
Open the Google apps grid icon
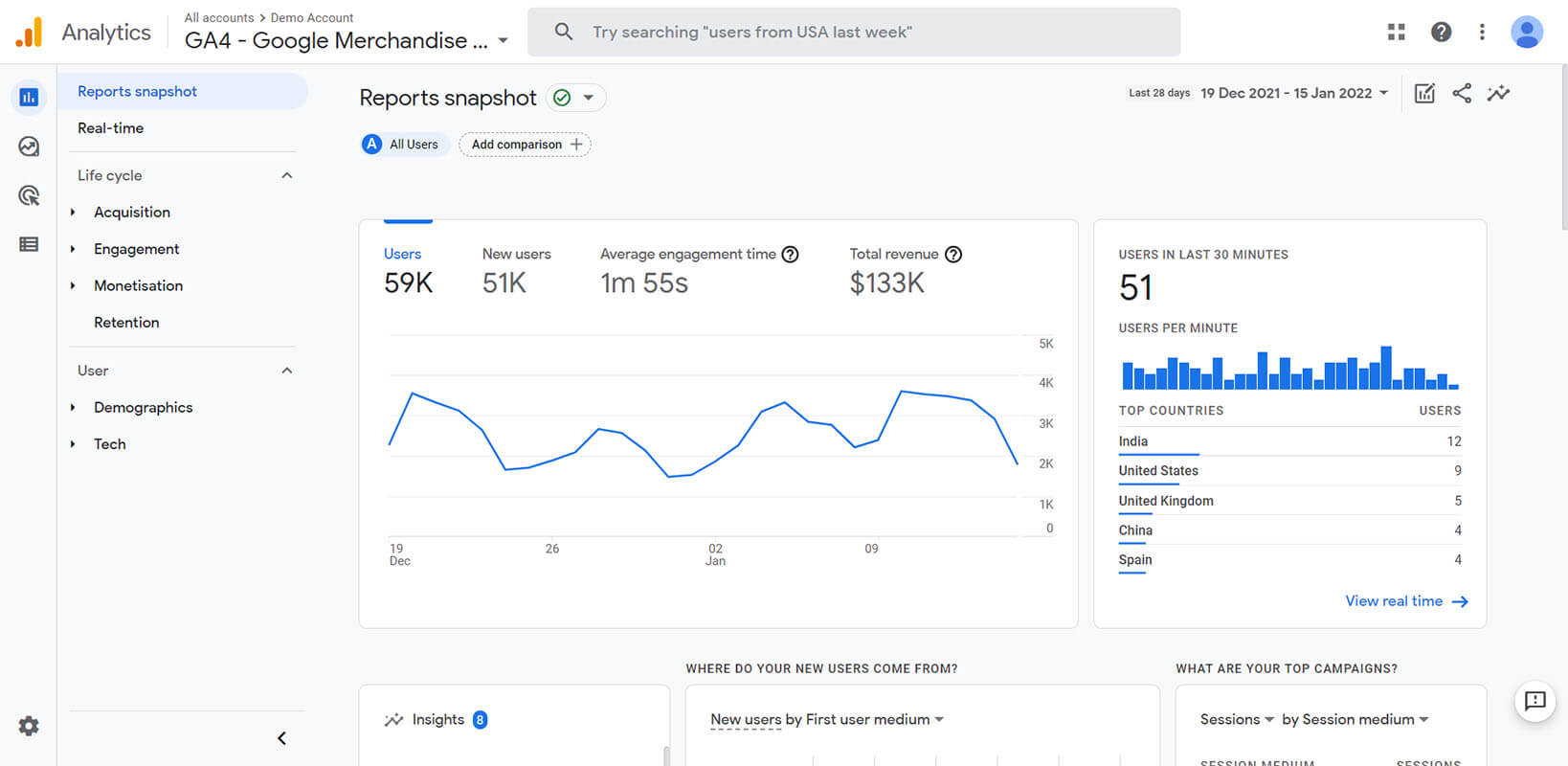pyautogui.click(x=1397, y=32)
